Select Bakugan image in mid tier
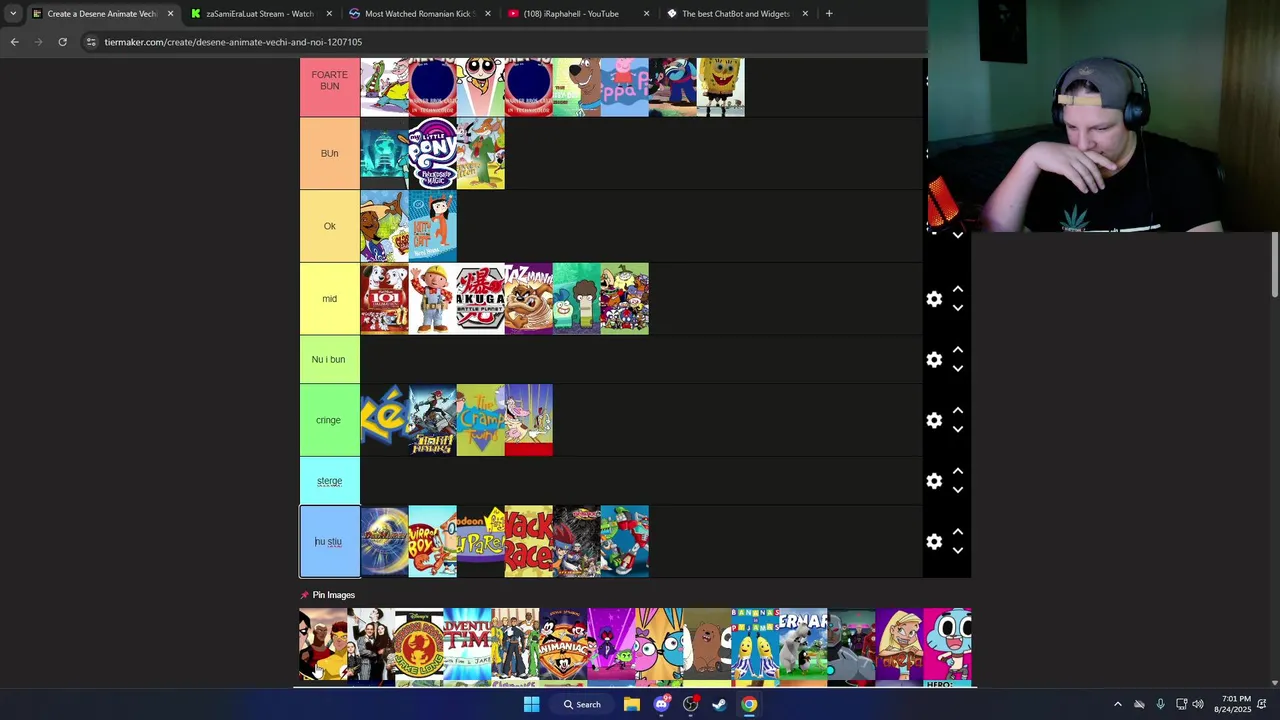The width and height of the screenshot is (1280, 720). pos(481,299)
